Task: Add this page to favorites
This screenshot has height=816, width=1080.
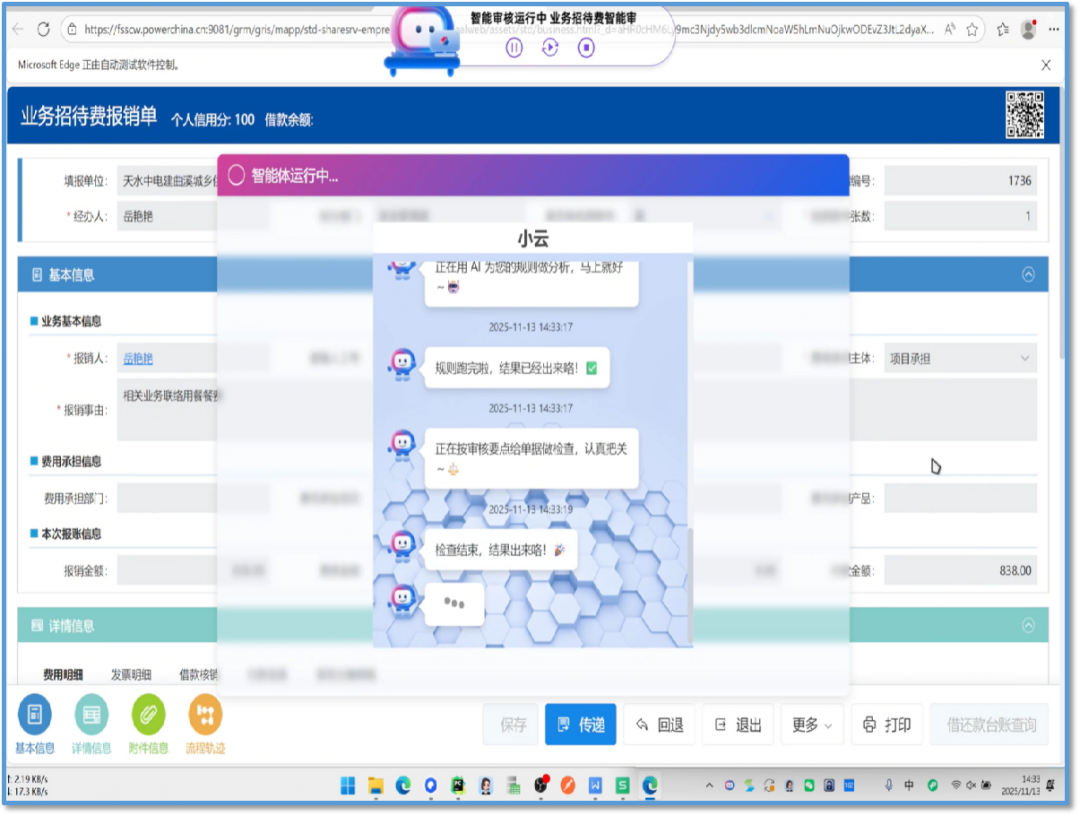Action: pyautogui.click(x=972, y=29)
